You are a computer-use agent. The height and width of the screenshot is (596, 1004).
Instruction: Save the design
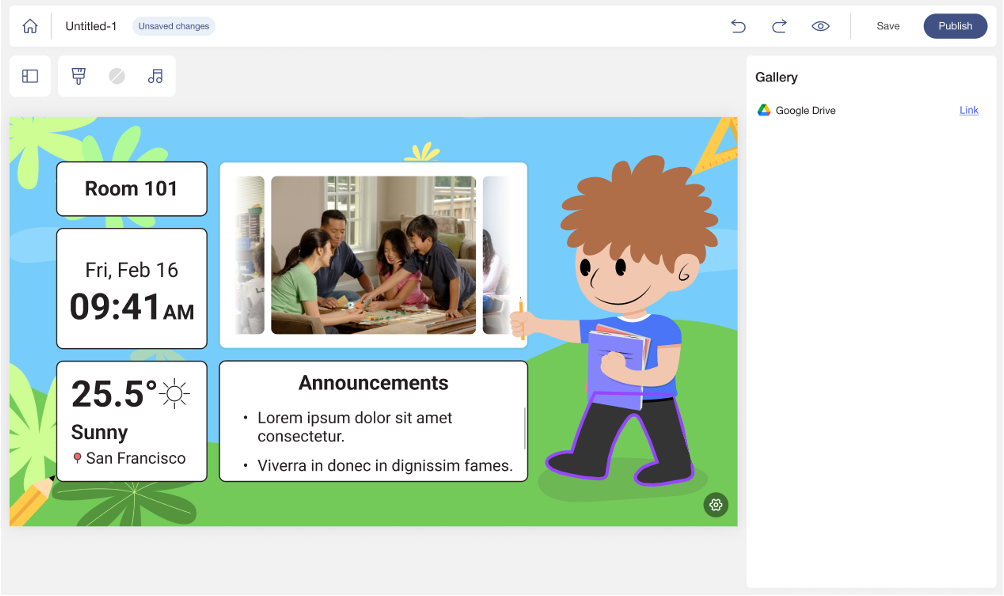tap(888, 26)
